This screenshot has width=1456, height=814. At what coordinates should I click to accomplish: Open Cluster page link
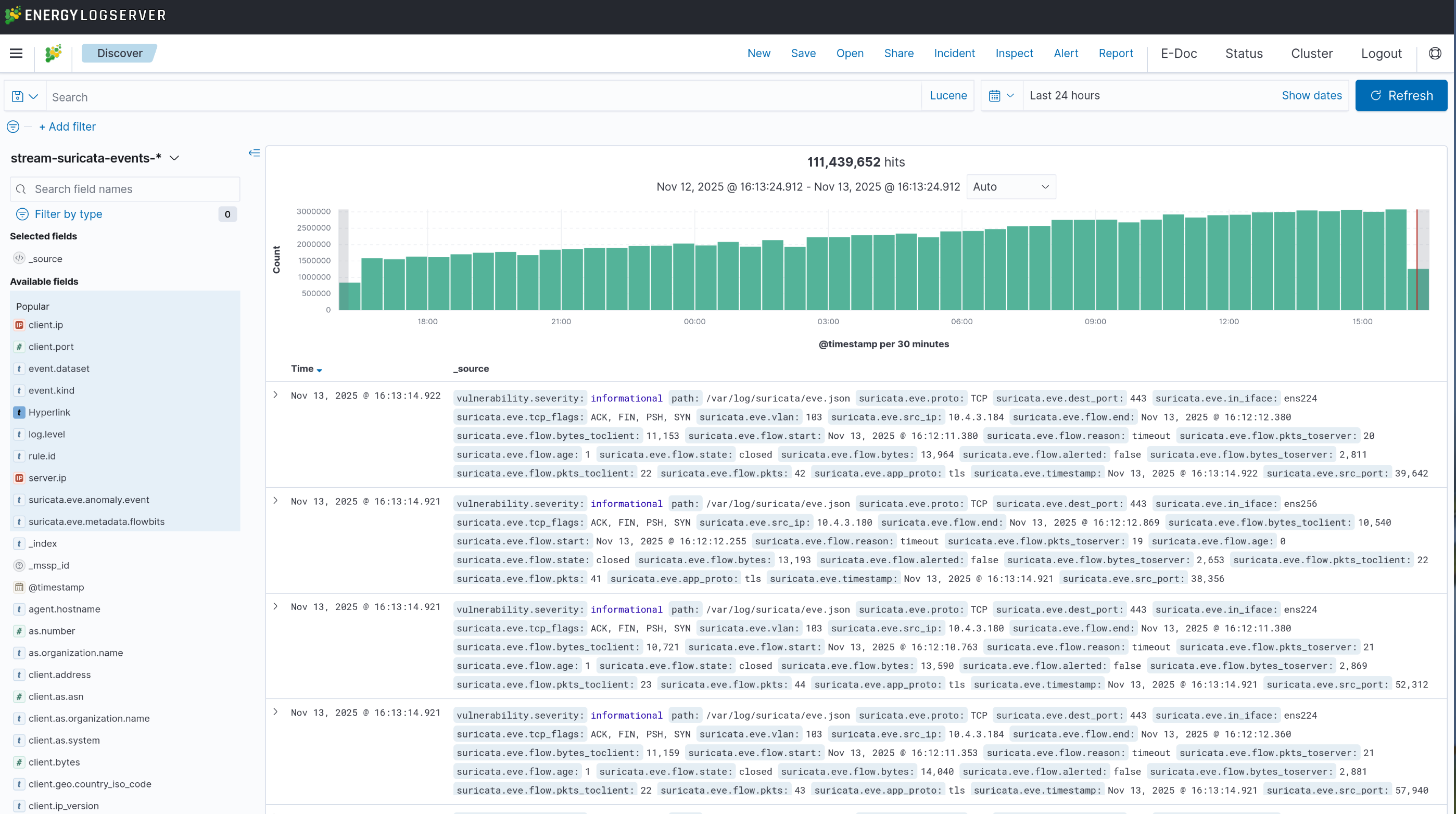pos(1311,53)
